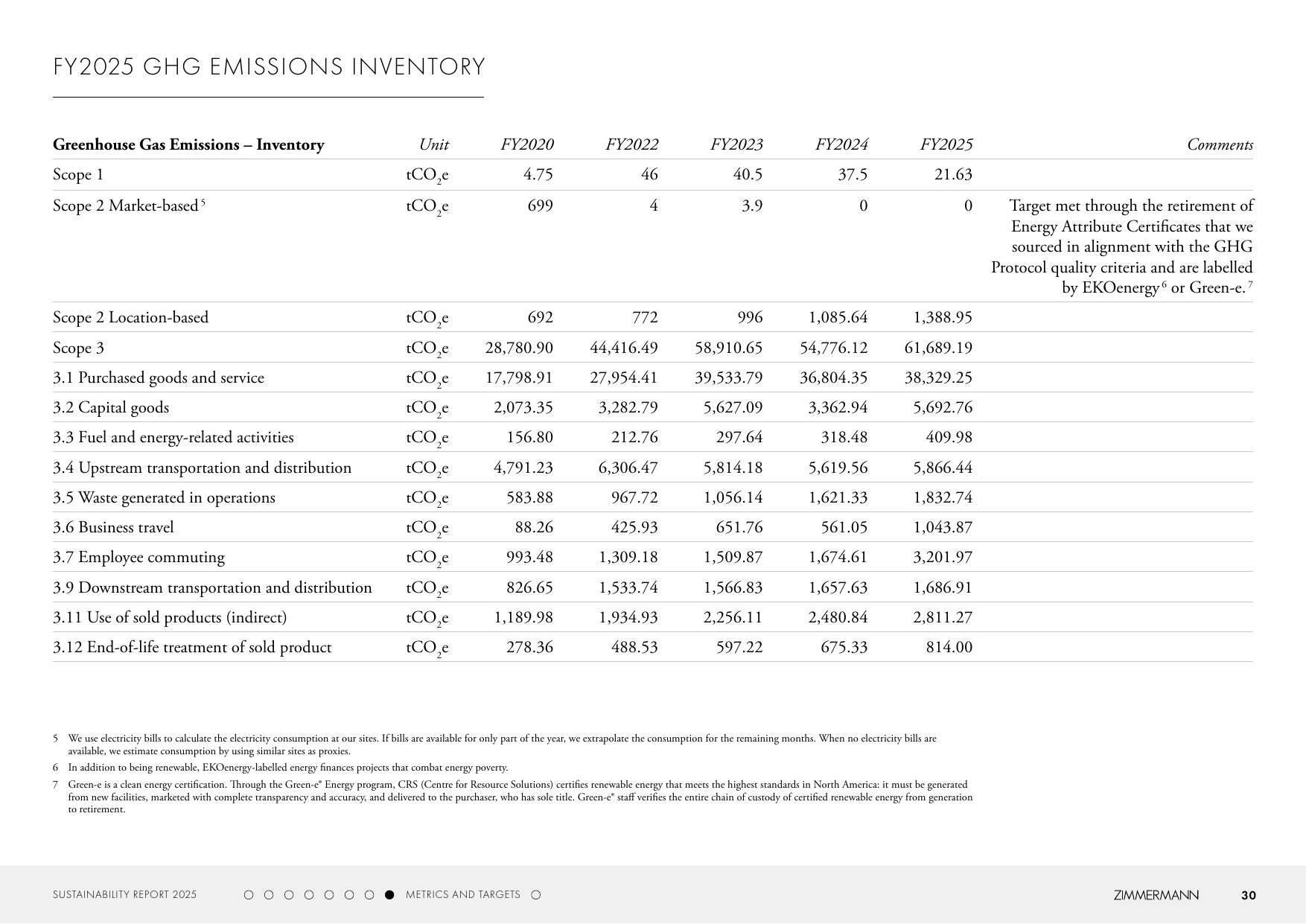Click the Energy Attribute Certificates comment text
This screenshot has height=924, width=1306.
(1122, 246)
